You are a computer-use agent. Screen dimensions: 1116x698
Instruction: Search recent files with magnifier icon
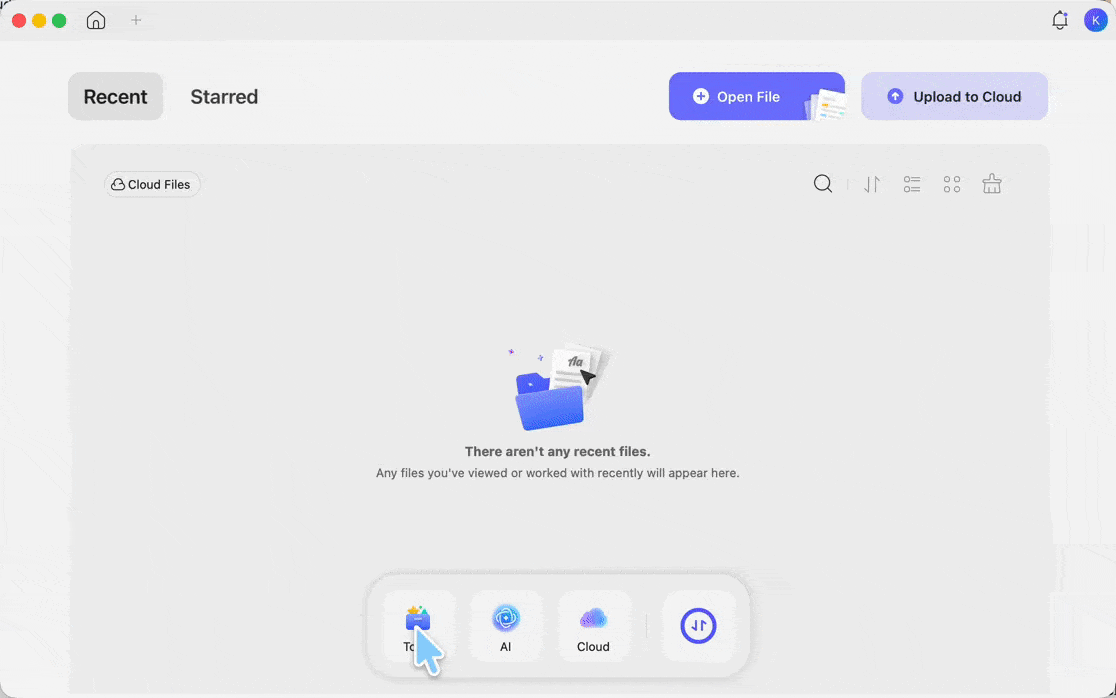point(823,184)
